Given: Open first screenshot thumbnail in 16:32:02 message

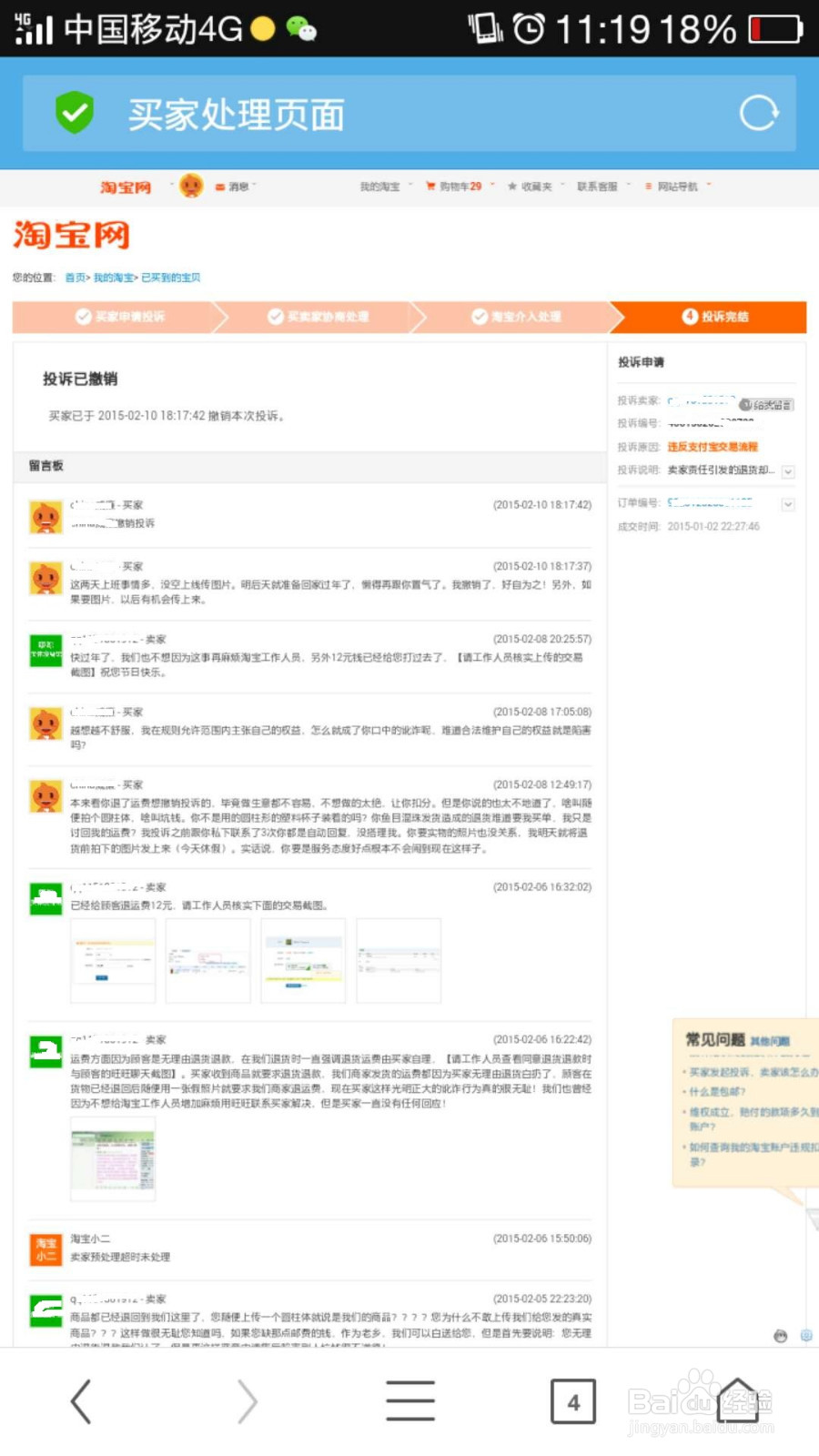Looking at the screenshot, I should 113,960.
